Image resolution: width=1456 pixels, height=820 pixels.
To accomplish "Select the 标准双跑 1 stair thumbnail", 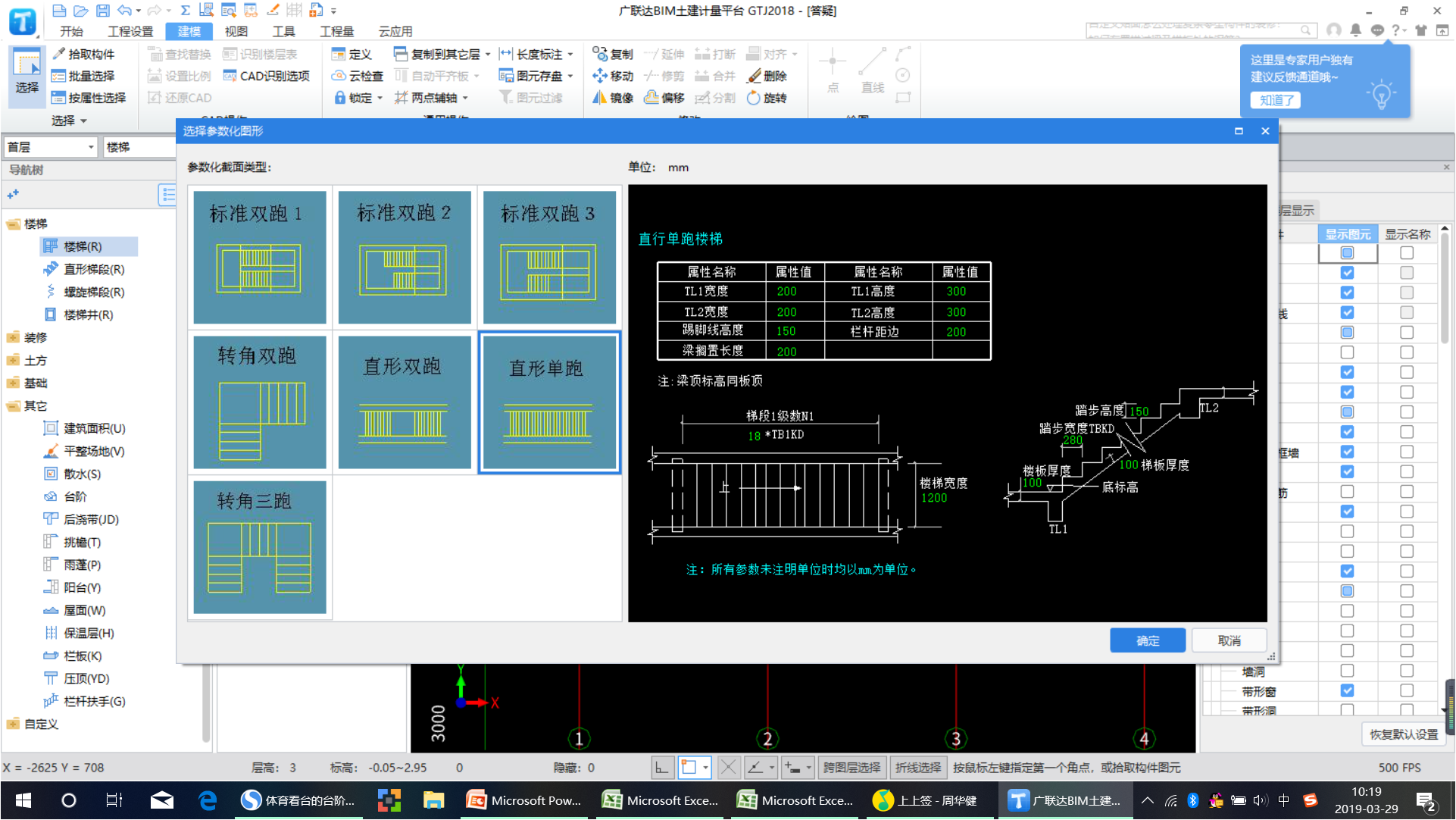I will pos(259,257).
